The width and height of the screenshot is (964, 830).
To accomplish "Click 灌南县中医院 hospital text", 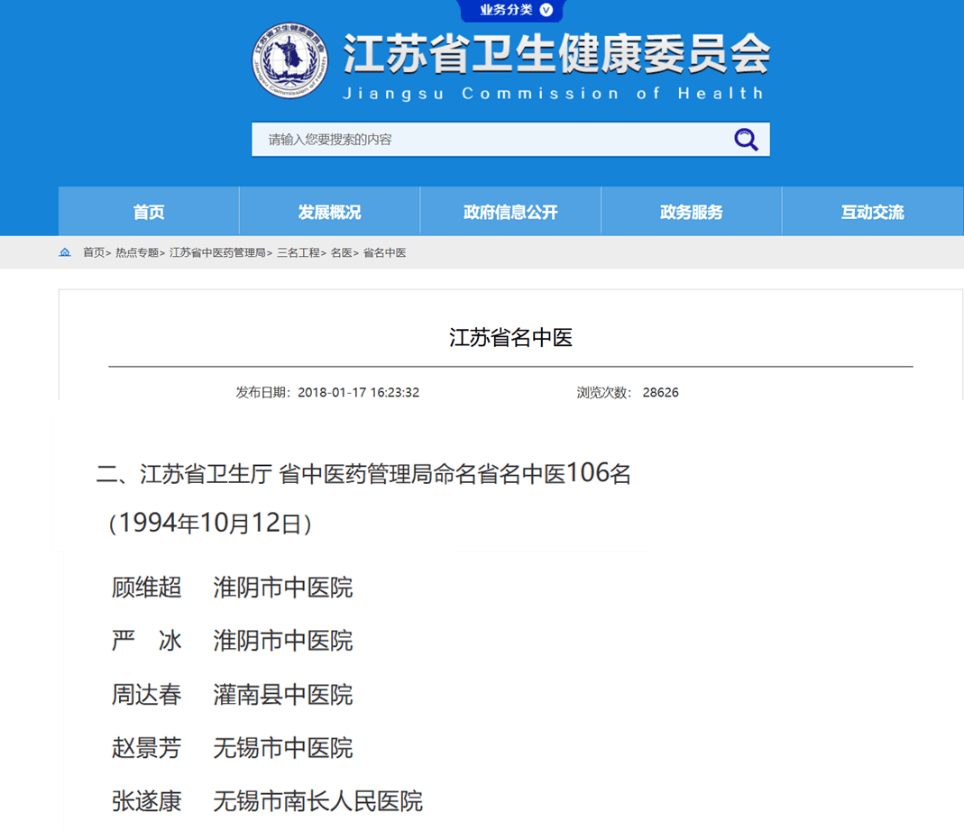I will 283,694.
